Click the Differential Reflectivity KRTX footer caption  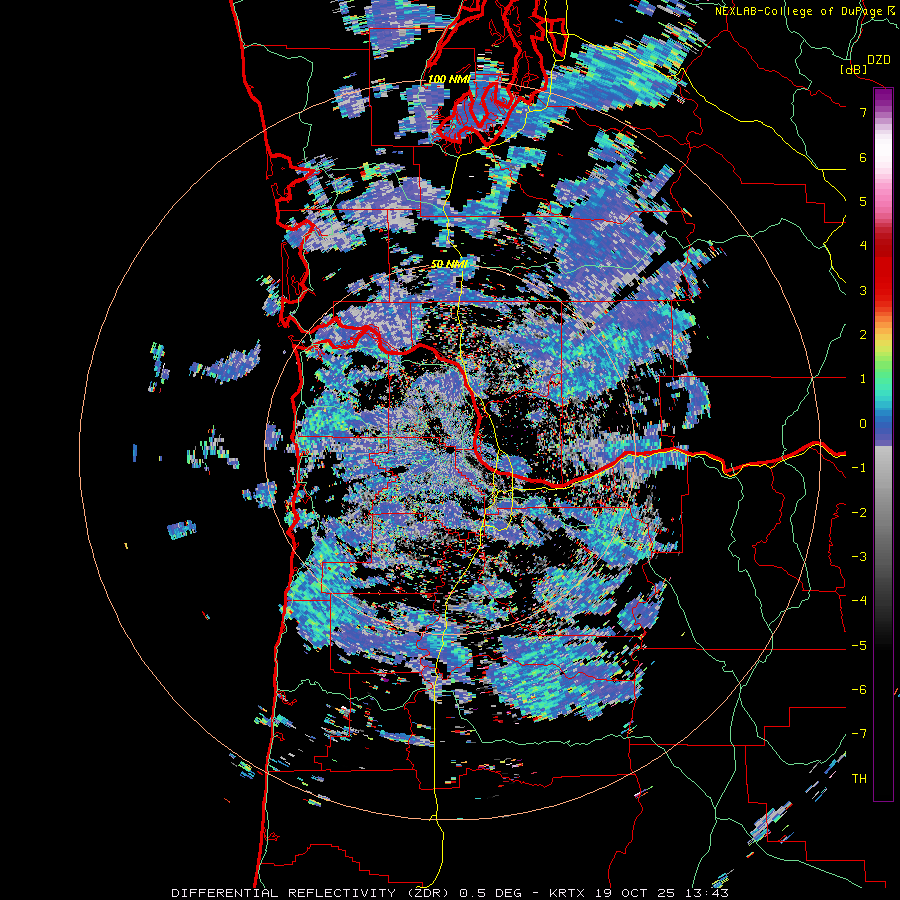(450, 893)
